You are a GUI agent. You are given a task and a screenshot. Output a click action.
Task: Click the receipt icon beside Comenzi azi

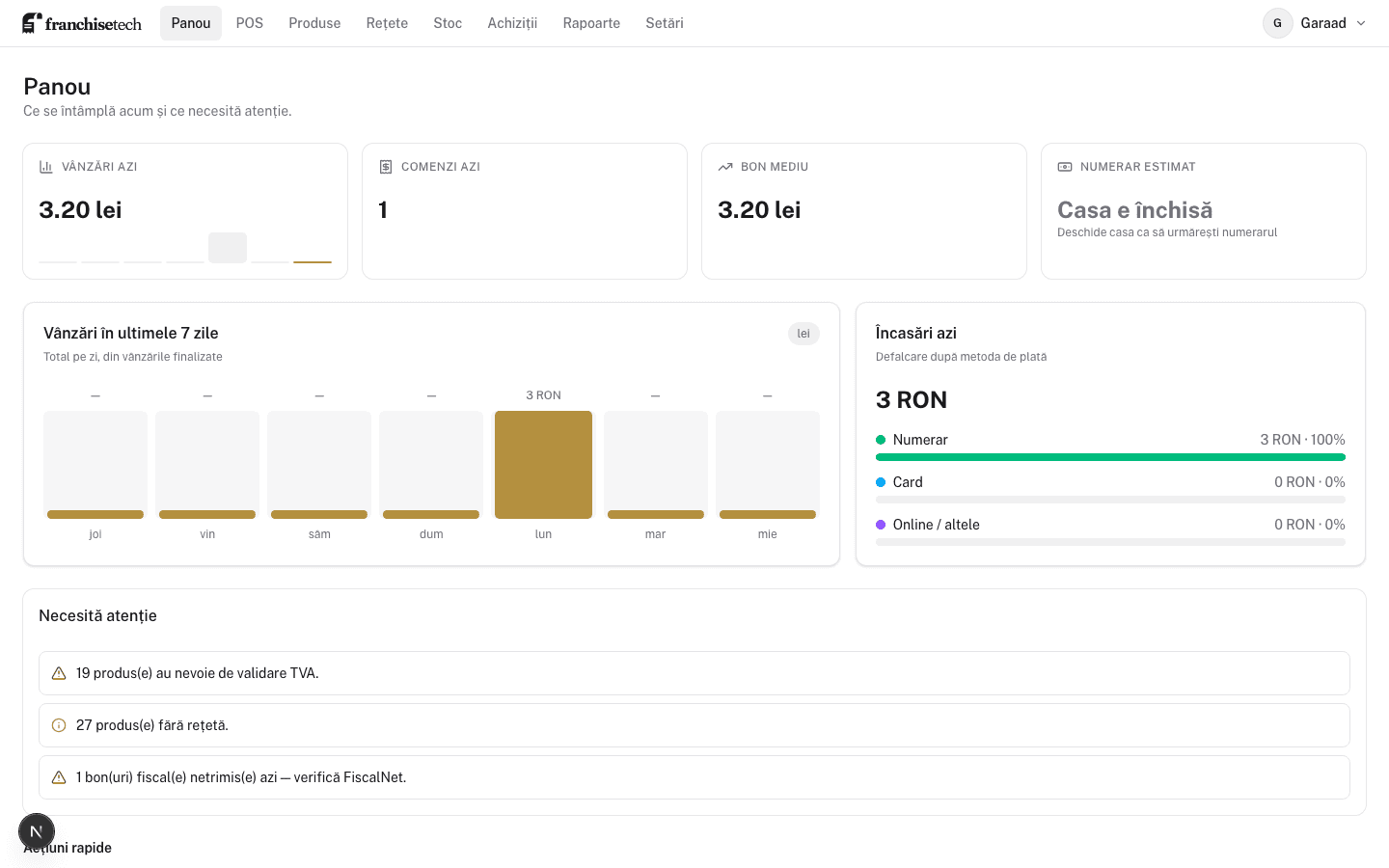pos(385,167)
